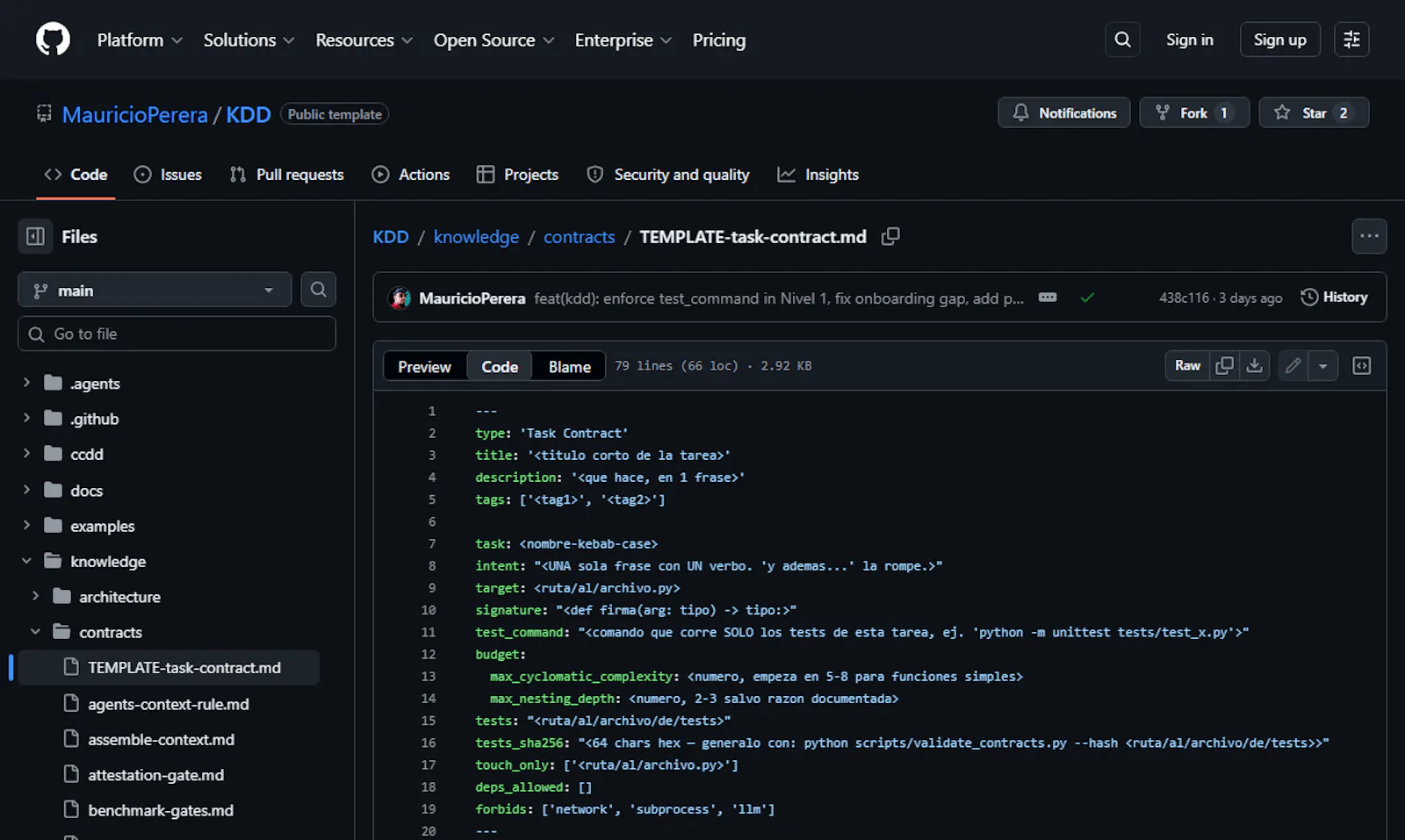Open the search magnifier in header
This screenshot has width=1405, height=840.
click(x=1122, y=39)
